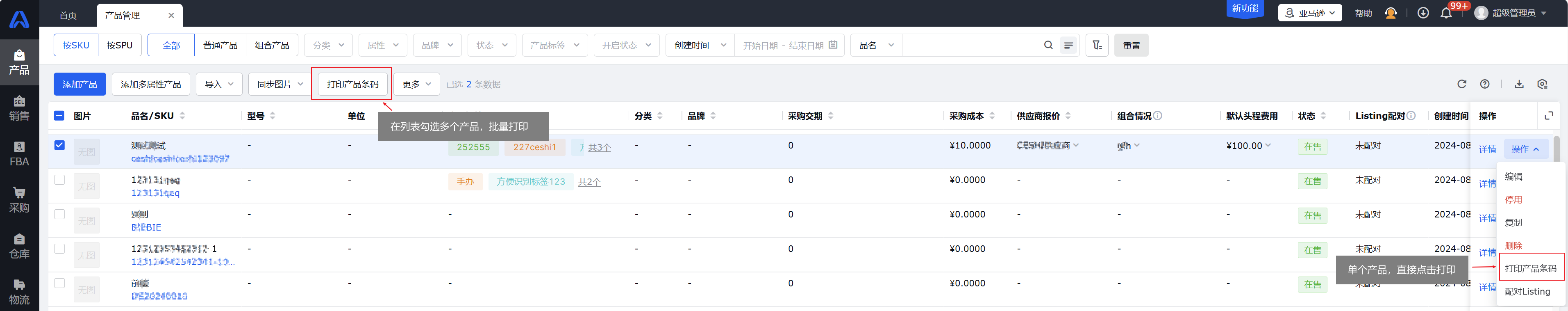Screen dimensions: 1568x311
Task: Choose 编辑 from the action menu
Action: (1513, 176)
